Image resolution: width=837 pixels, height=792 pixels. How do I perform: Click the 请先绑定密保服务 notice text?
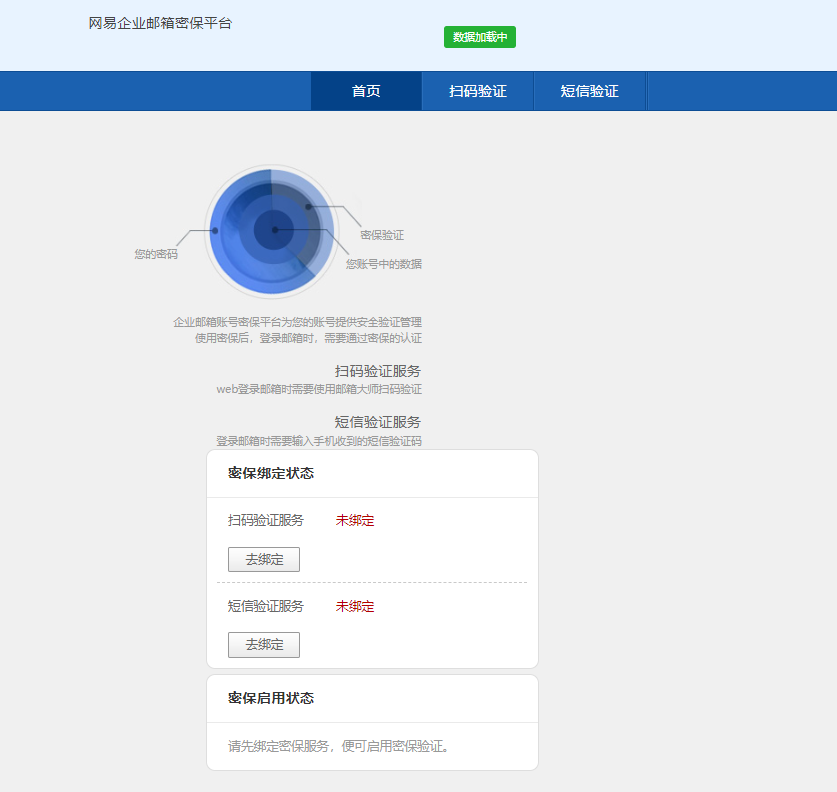[338, 746]
